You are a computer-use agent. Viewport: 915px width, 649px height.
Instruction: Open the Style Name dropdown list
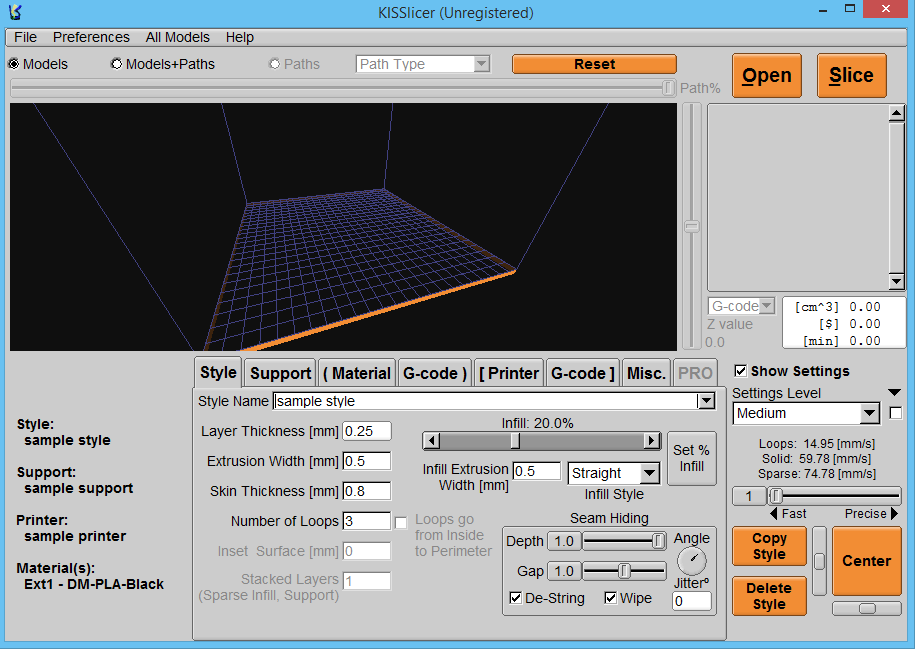tap(706, 401)
